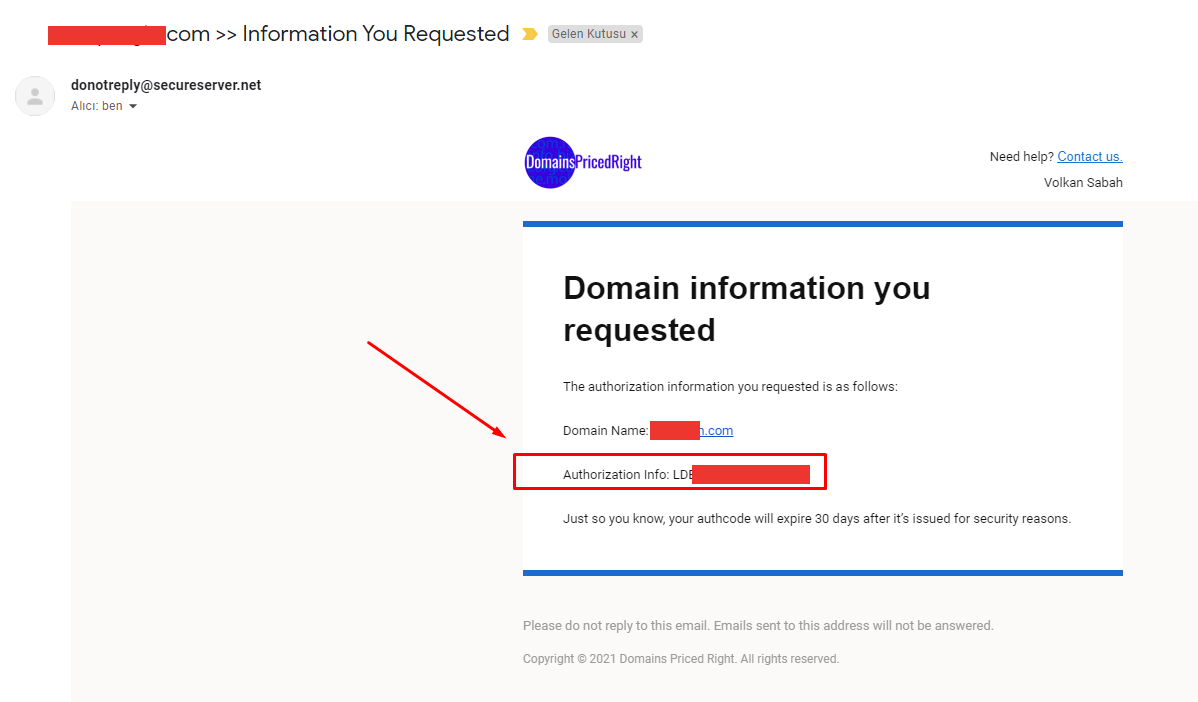Expand recipient details arrow next to ben
The width and height of the screenshot is (1198, 702).
click(x=133, y=106)
